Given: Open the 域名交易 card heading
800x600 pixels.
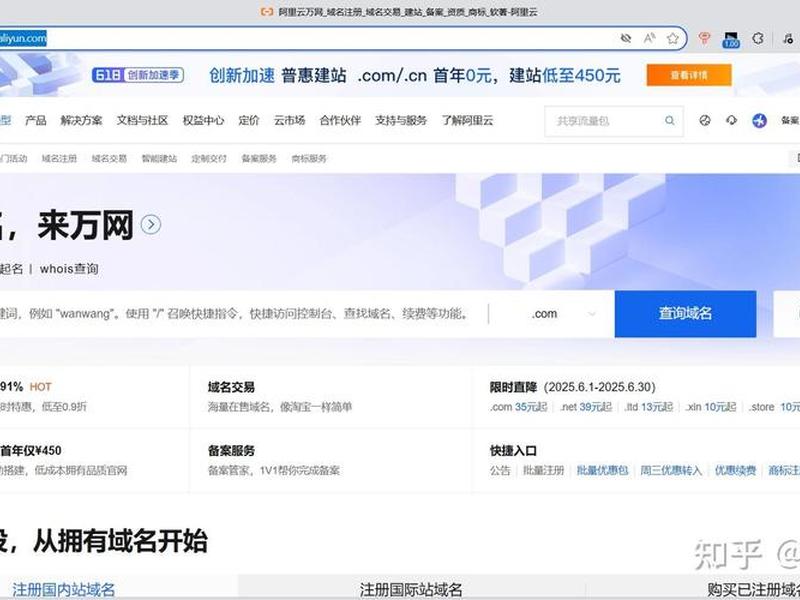Looking at the screenshot, I should coord(231,387).
